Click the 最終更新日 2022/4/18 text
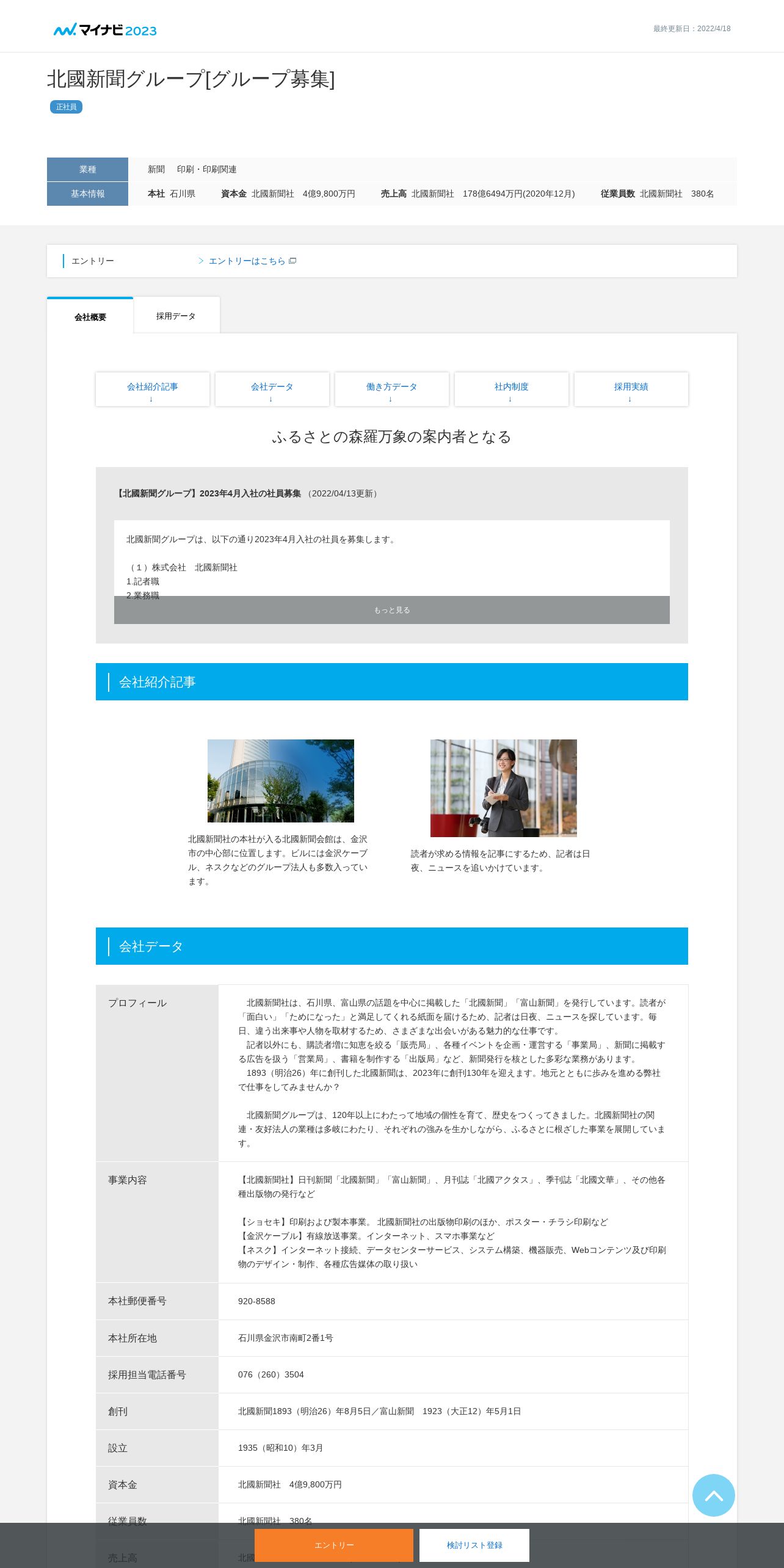The width and height of the screenshot is (784, 1568). tap(692, 29)
